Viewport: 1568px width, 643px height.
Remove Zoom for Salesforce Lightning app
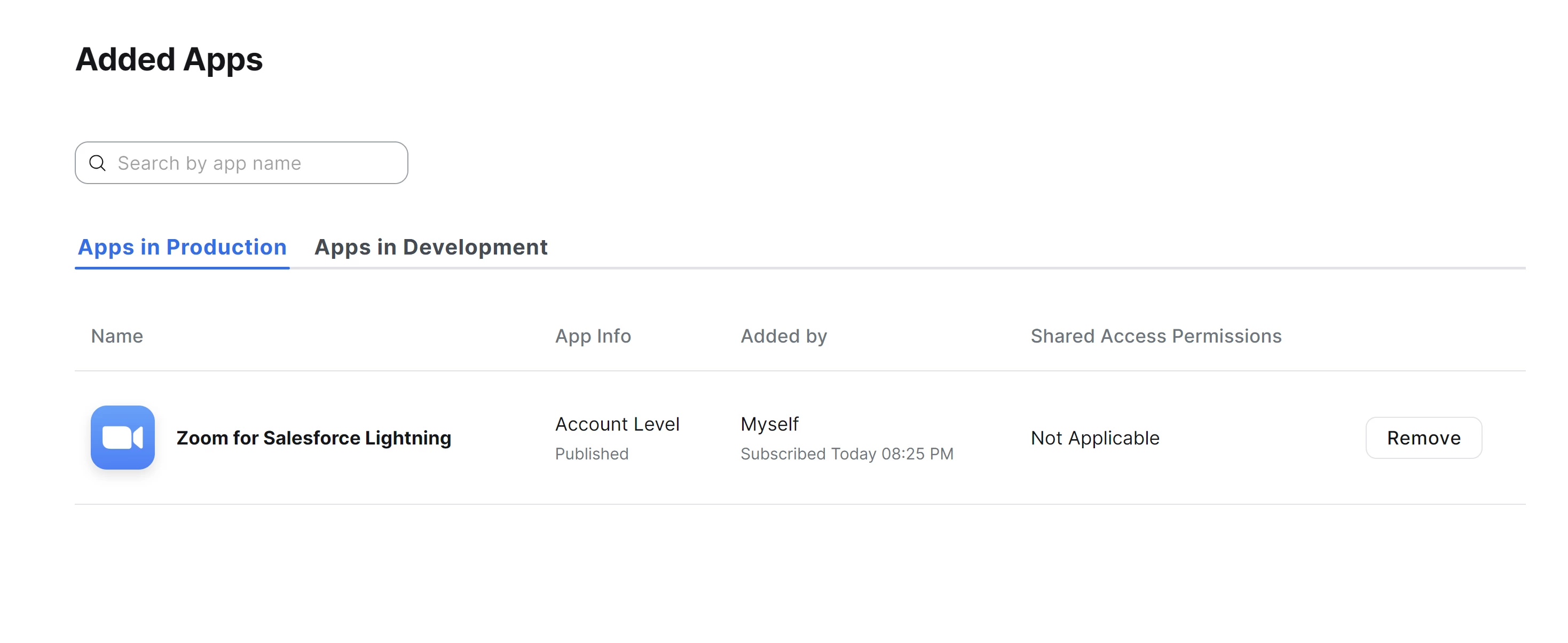tap(1423, 438)
